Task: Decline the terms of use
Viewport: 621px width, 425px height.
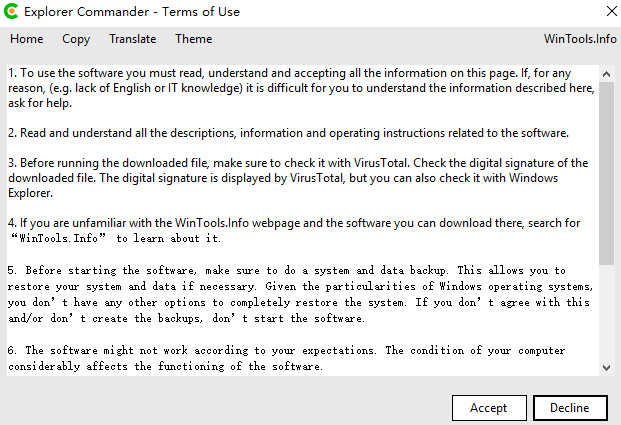Action: click(x=570, y=408)
